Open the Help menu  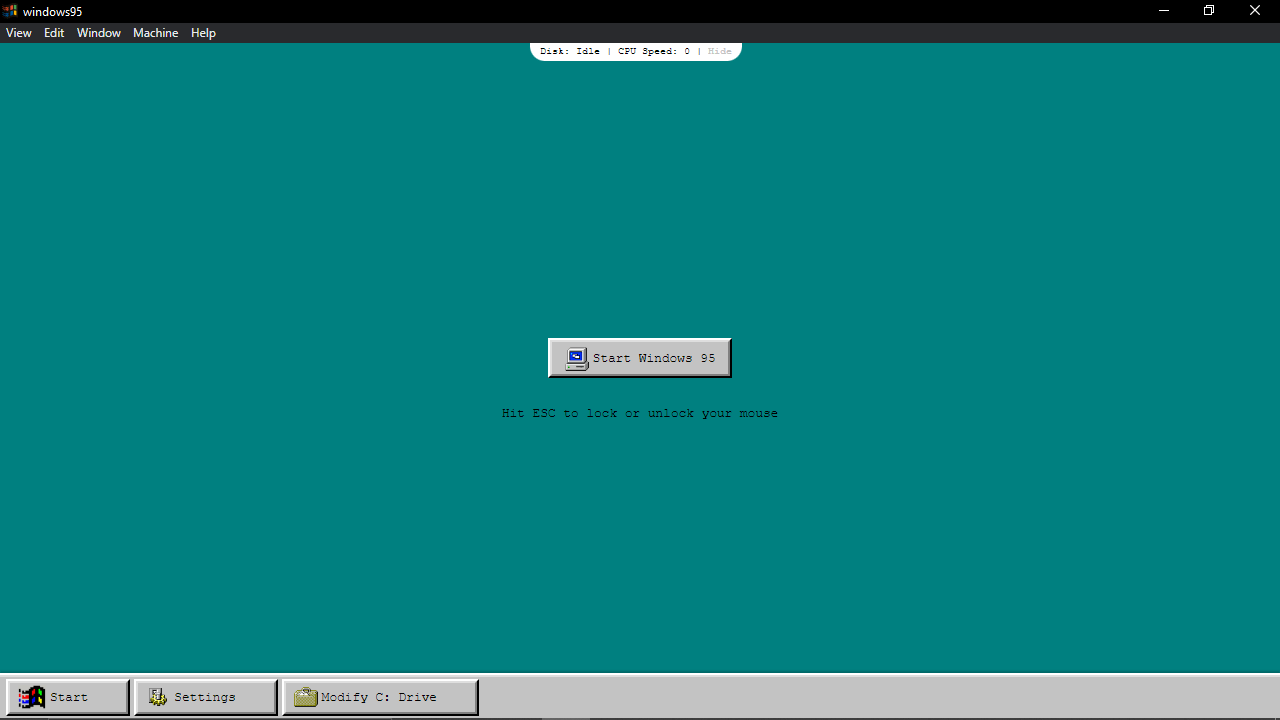point(203,33)
